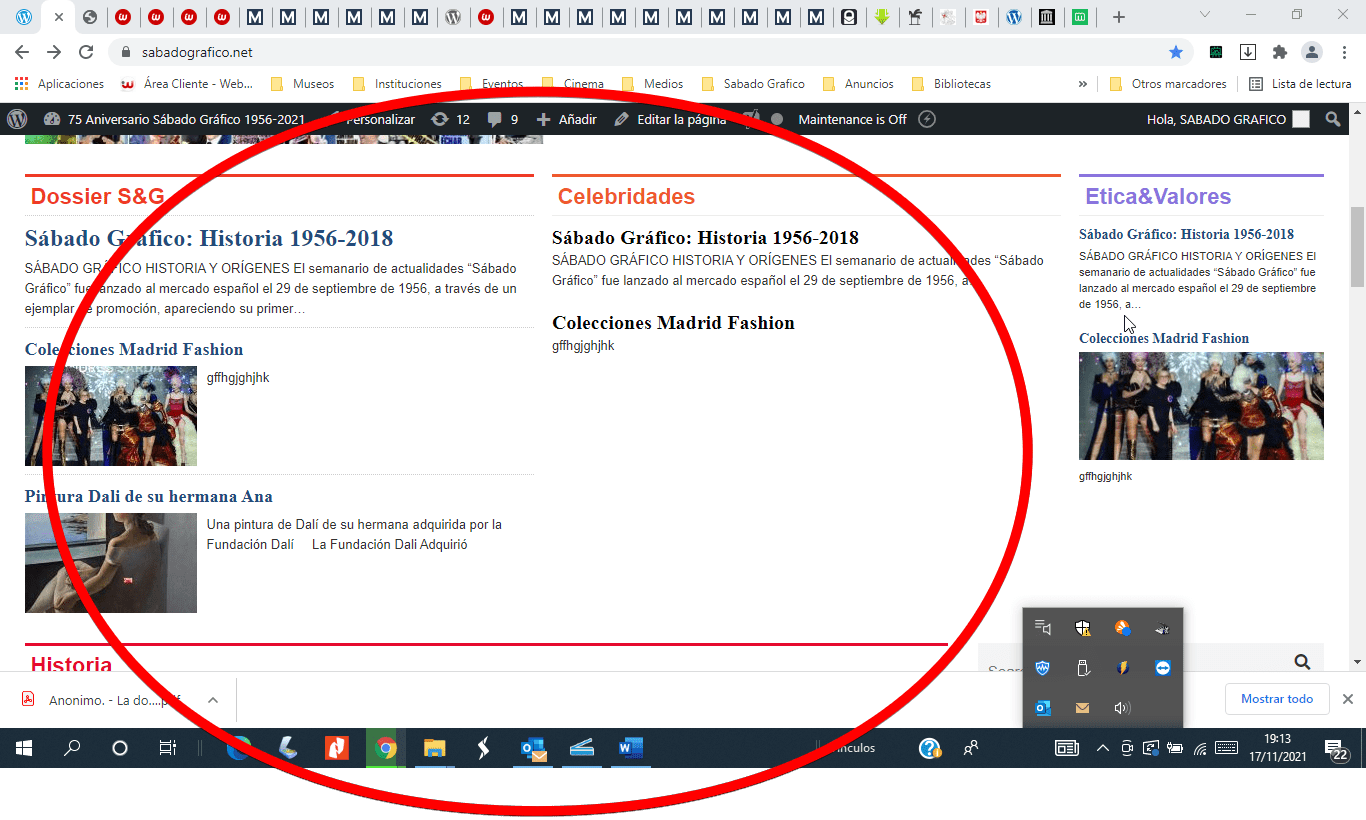Image resolution: width=1366 pixels, height=820 pixels.
Task: Open Word from the taskbar
Action: pos(630,747)
